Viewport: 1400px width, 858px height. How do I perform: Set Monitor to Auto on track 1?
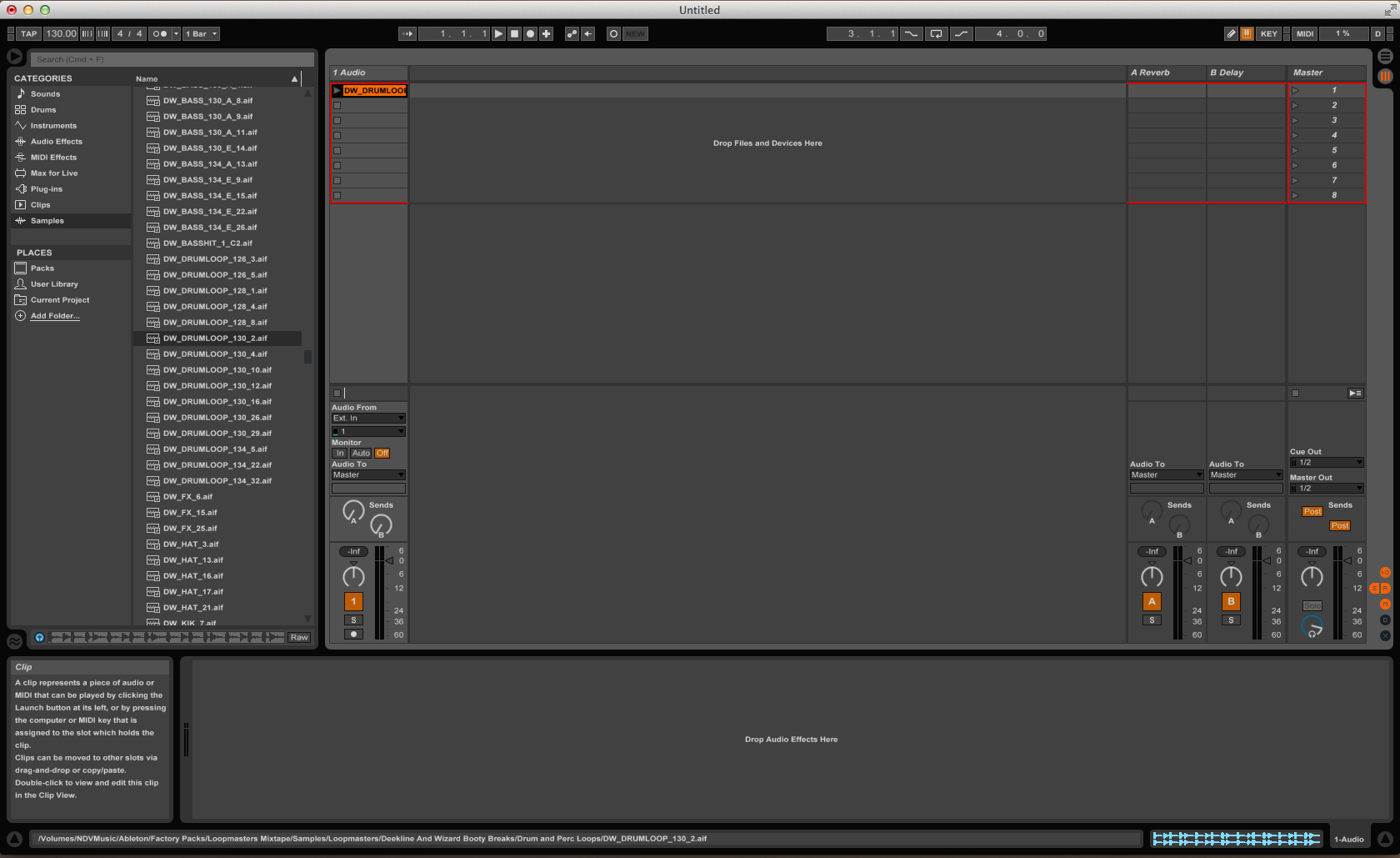click(361, 454)
